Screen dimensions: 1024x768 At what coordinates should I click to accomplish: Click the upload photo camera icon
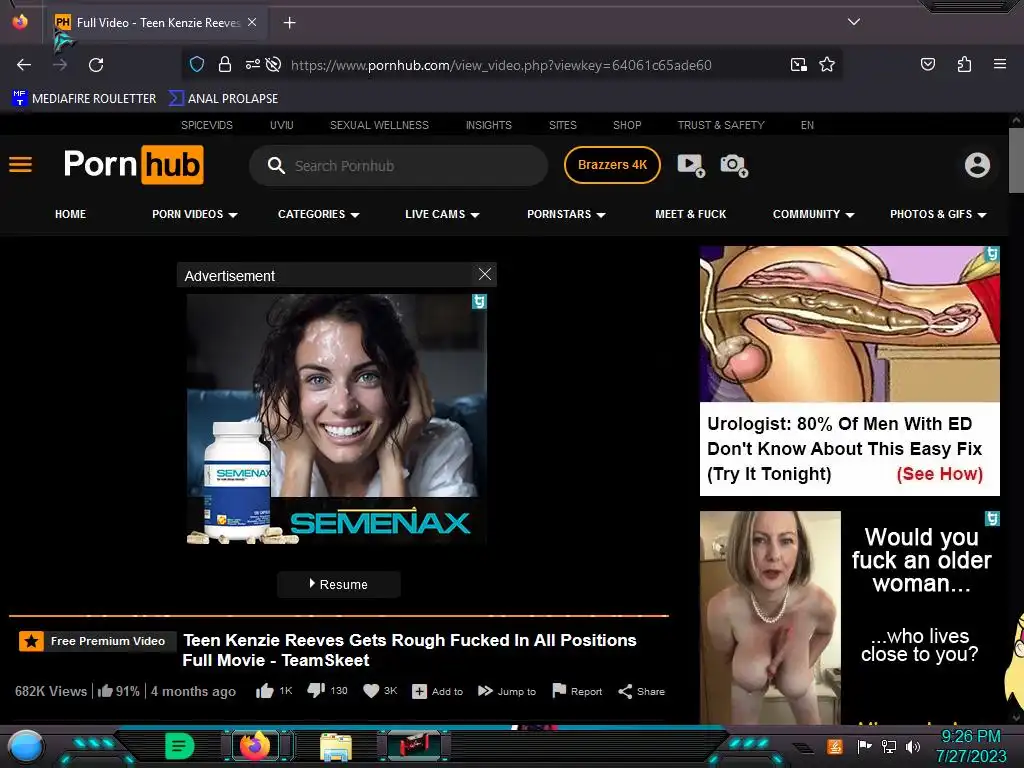734,165
